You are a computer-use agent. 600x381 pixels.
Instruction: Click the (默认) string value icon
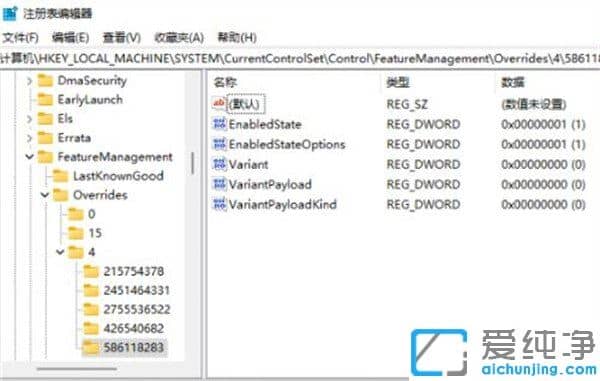click(219, 104)
